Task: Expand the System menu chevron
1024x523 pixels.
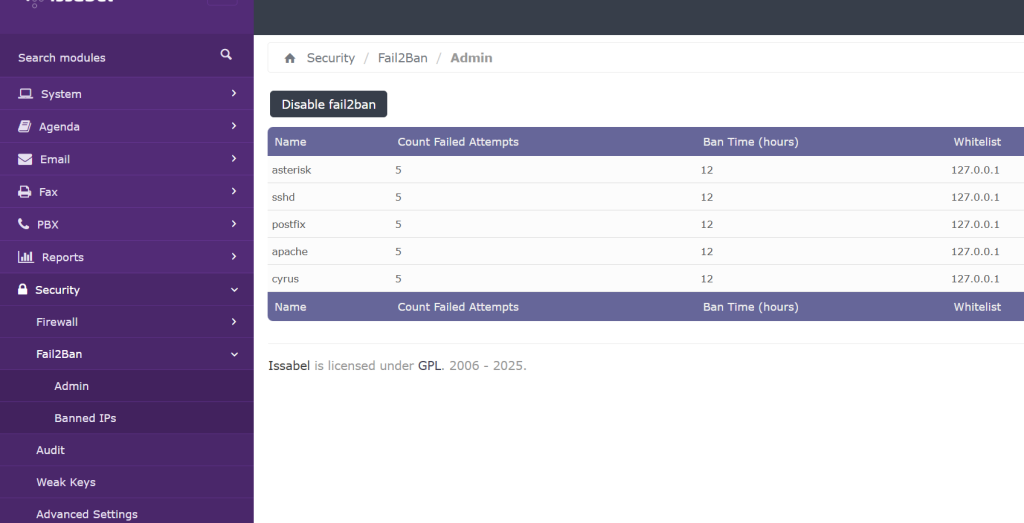Action: [234, 93]
